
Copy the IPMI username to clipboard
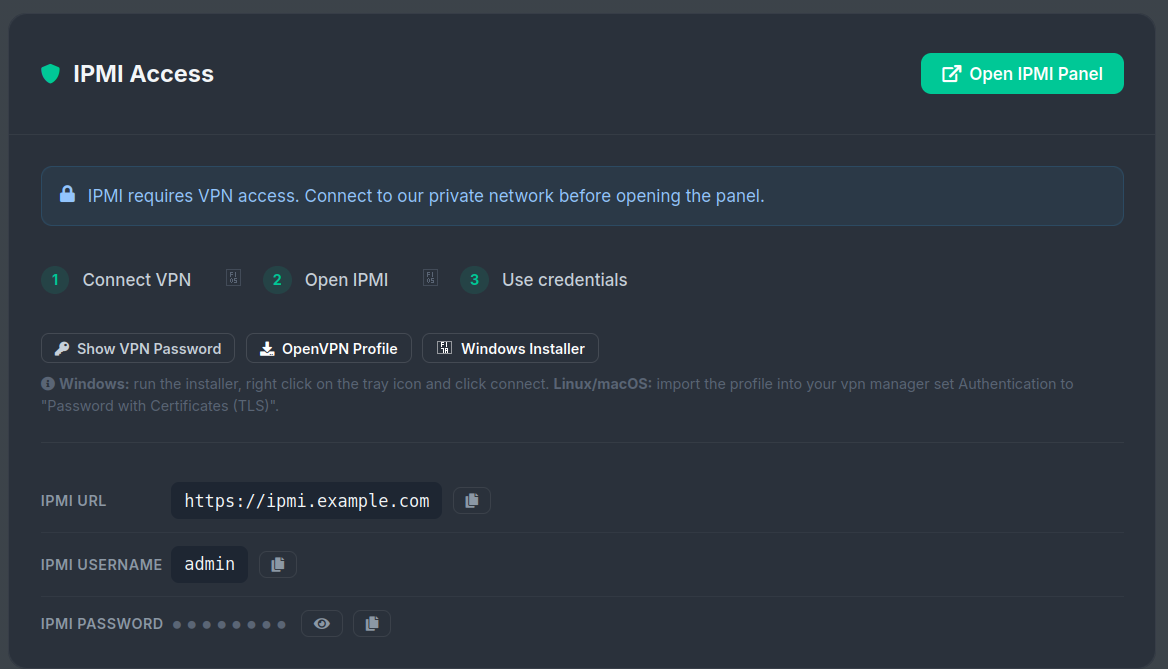click(278, 565)
